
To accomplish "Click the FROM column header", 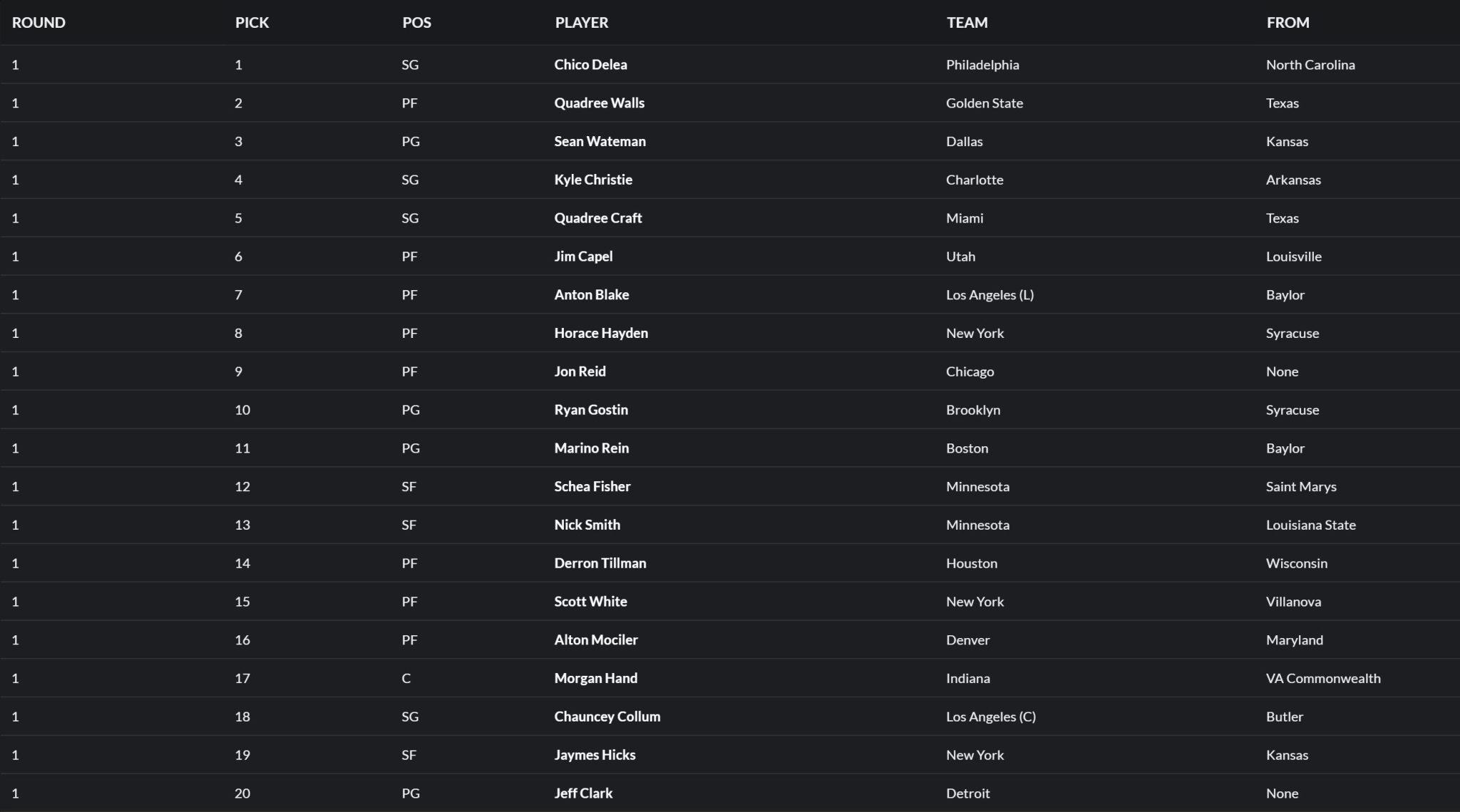I will coord(1287,22).
